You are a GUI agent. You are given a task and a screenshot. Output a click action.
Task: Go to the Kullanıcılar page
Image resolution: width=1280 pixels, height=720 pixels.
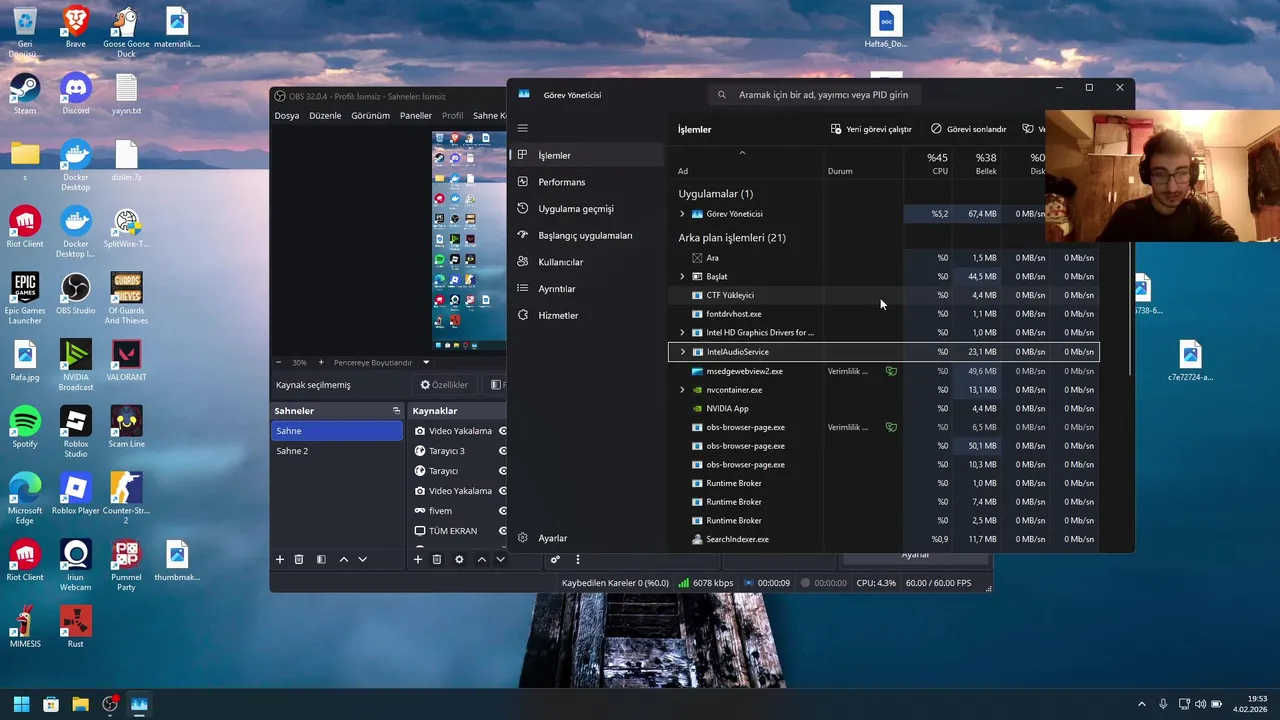pos(587,262)
